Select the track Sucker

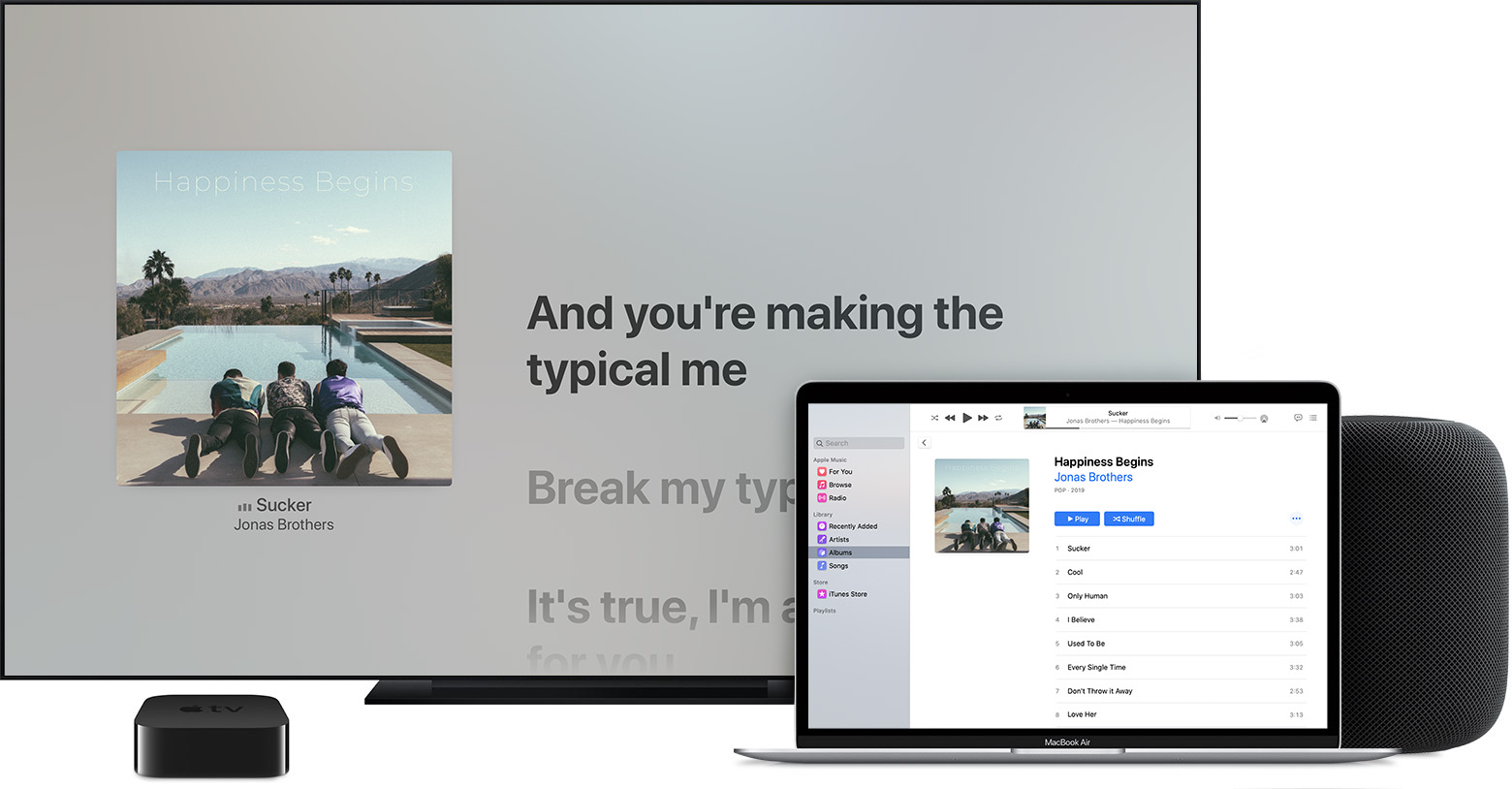click(x=1180, y=549)
